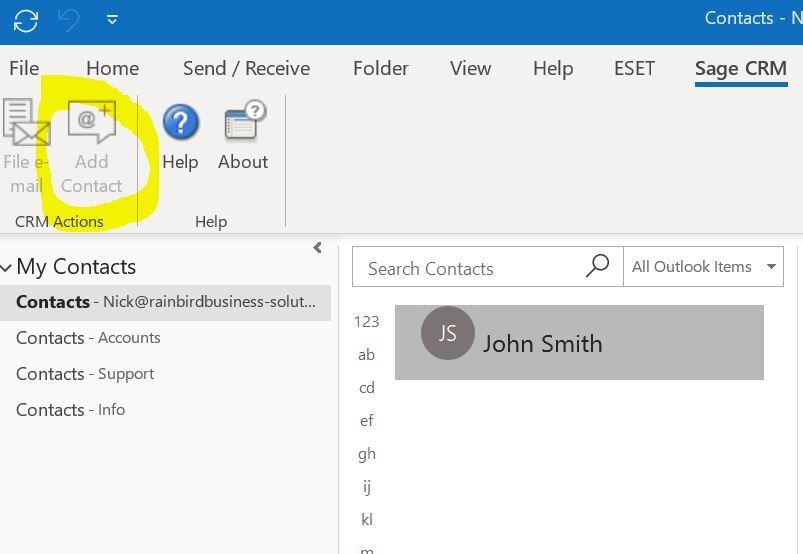Jump to contacts under ef
This screenshot has height=554, width=803.
366,421
